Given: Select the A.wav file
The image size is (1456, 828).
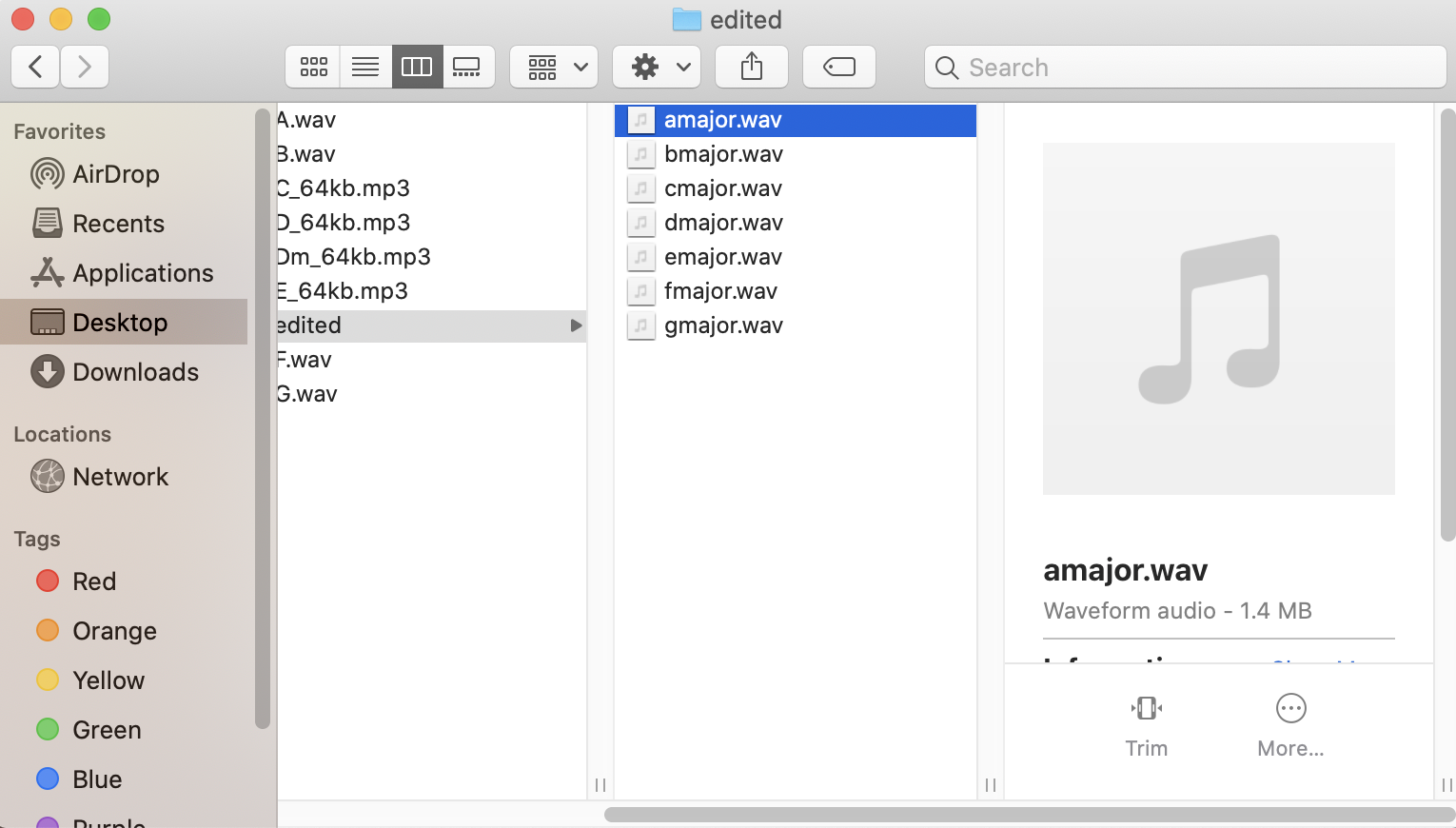Looking at the screenshot, I should coord(432,120).
